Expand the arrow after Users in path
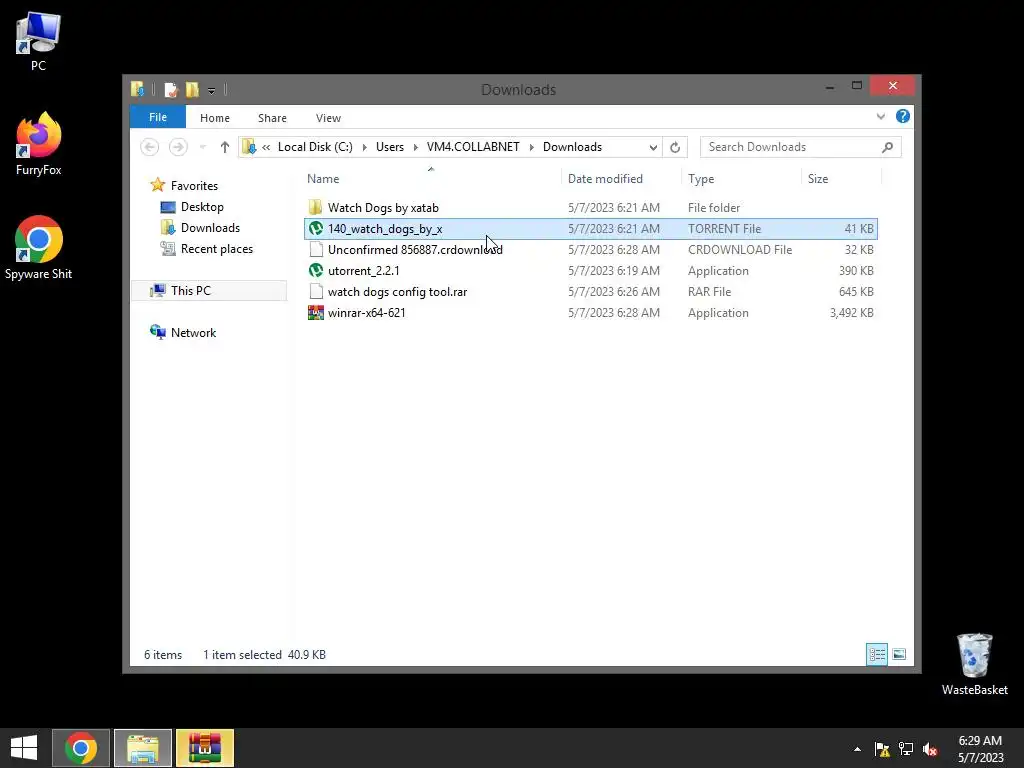The image size is (1024, 768). click(415, 147)
